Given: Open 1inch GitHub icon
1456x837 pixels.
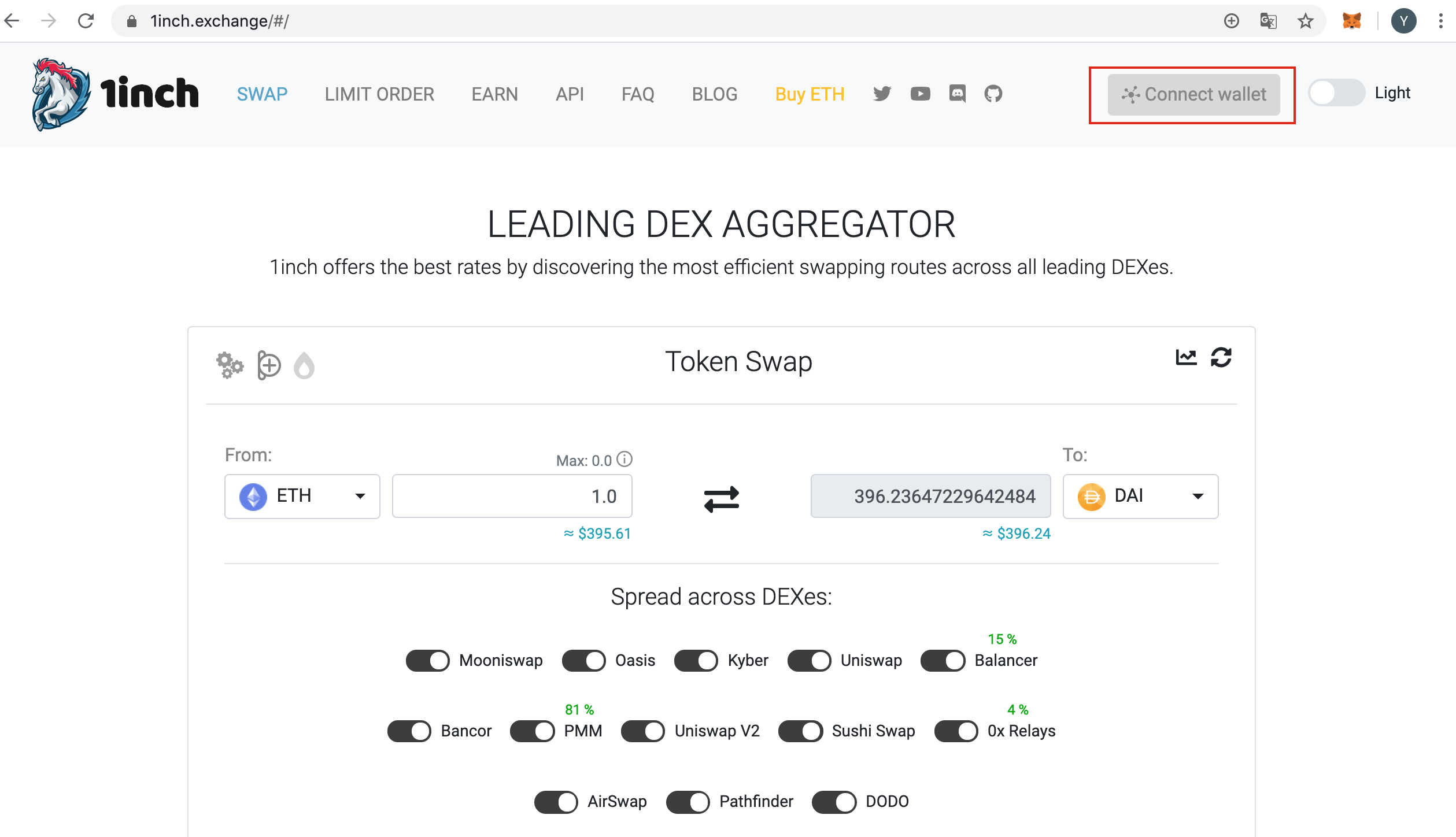Looking at the screenshot, I should click(993, 94).
